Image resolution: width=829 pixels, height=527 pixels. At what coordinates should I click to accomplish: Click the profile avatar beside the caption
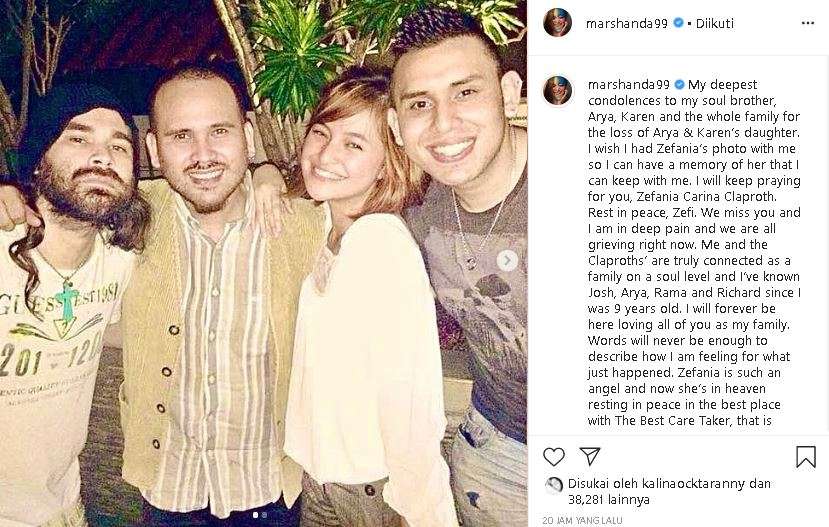tap(557, 90)
